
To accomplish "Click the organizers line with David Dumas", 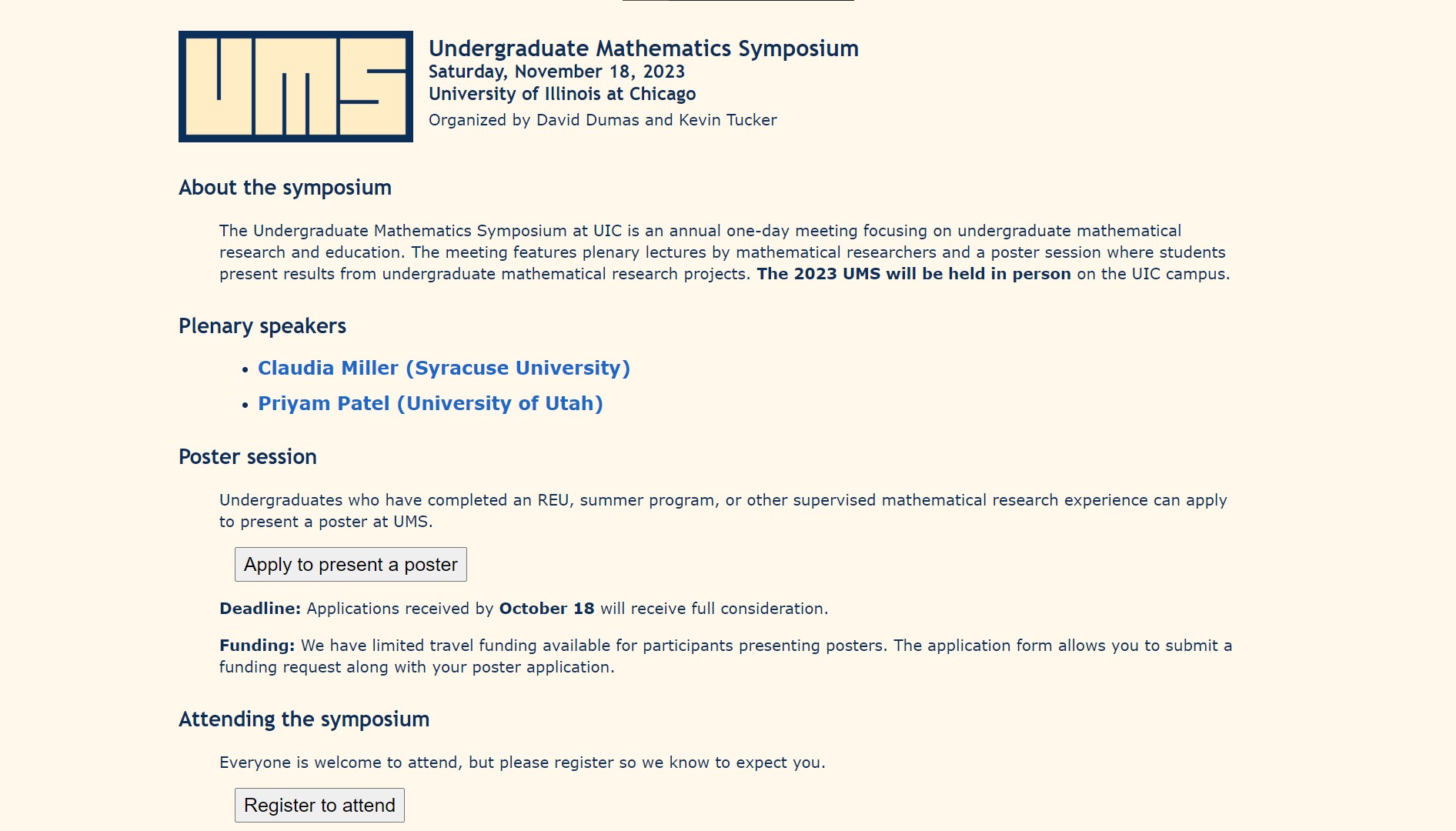I will [x=603, y=120].
